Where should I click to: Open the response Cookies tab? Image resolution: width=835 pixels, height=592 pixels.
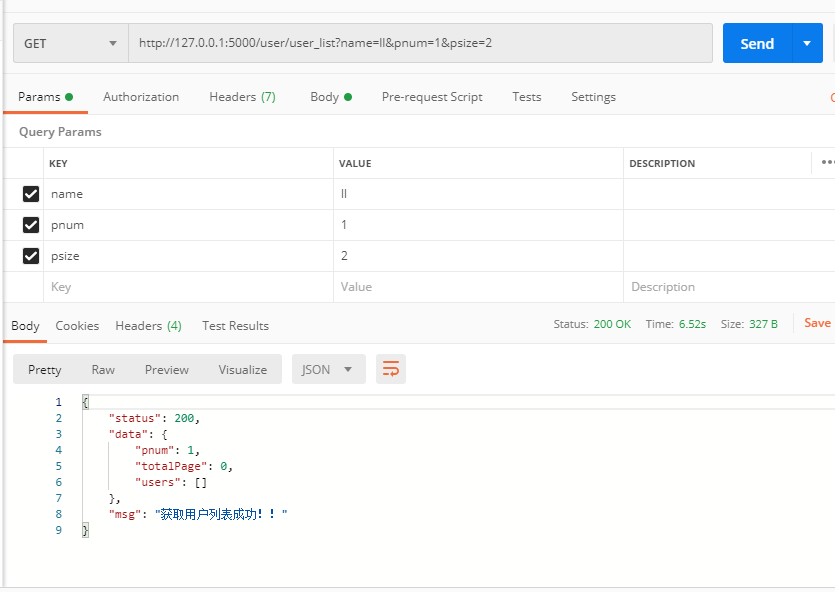click(77, 325)
